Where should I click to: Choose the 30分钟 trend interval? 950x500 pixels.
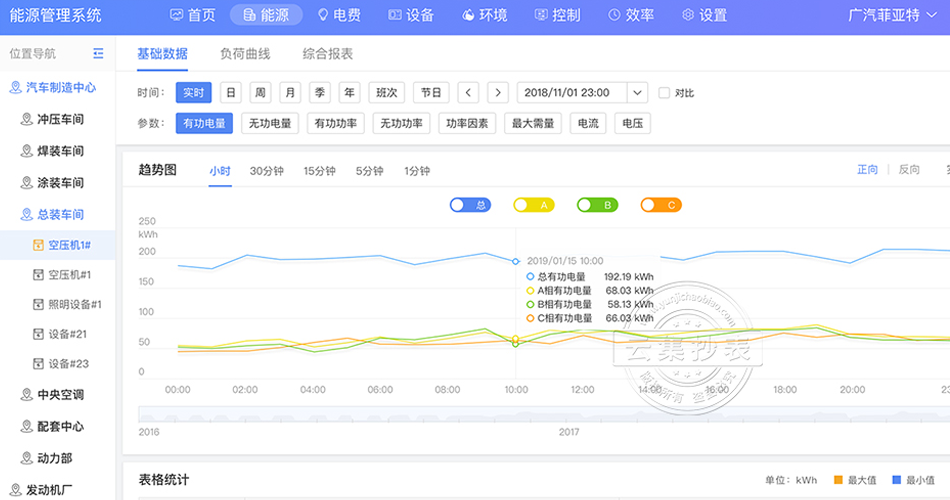tap(267, 171)
